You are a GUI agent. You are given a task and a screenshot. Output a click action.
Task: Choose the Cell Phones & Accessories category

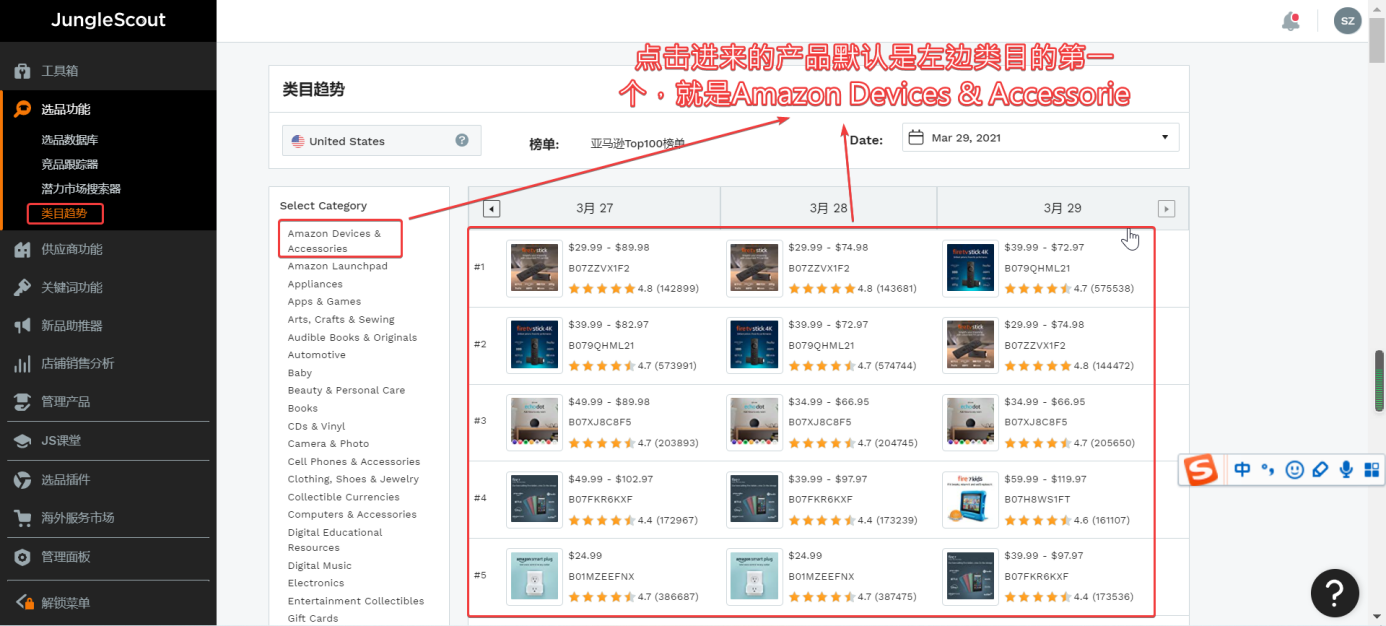(x=354, y=462)
